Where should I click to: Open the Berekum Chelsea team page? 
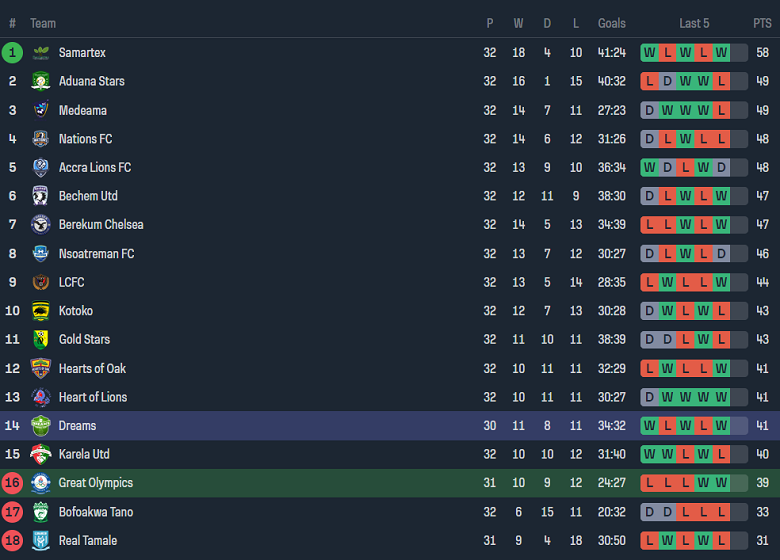click(x=101, y=225)
